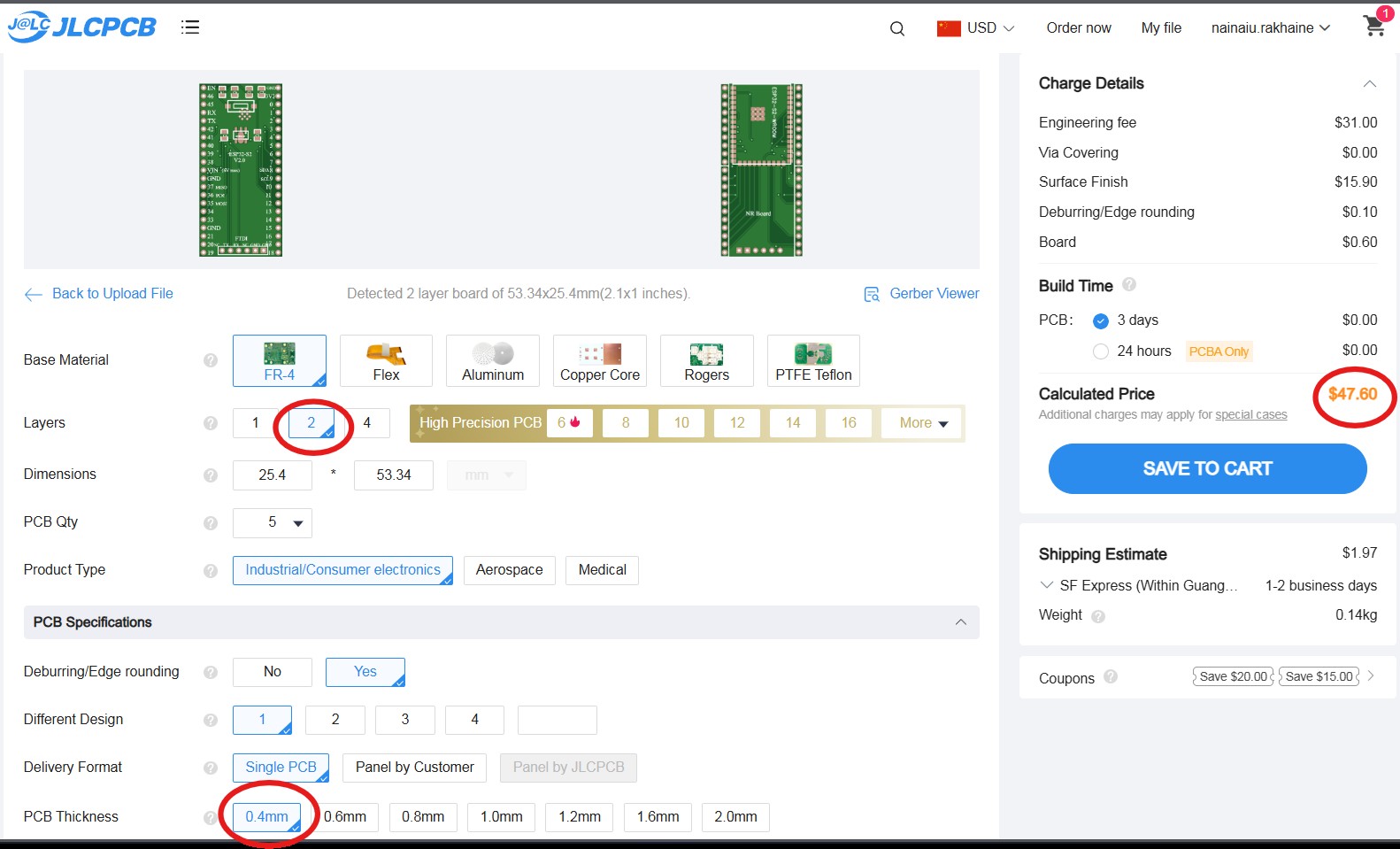
Task: Collapse the Charge Details panel
Action: (x=1369, y=84)
